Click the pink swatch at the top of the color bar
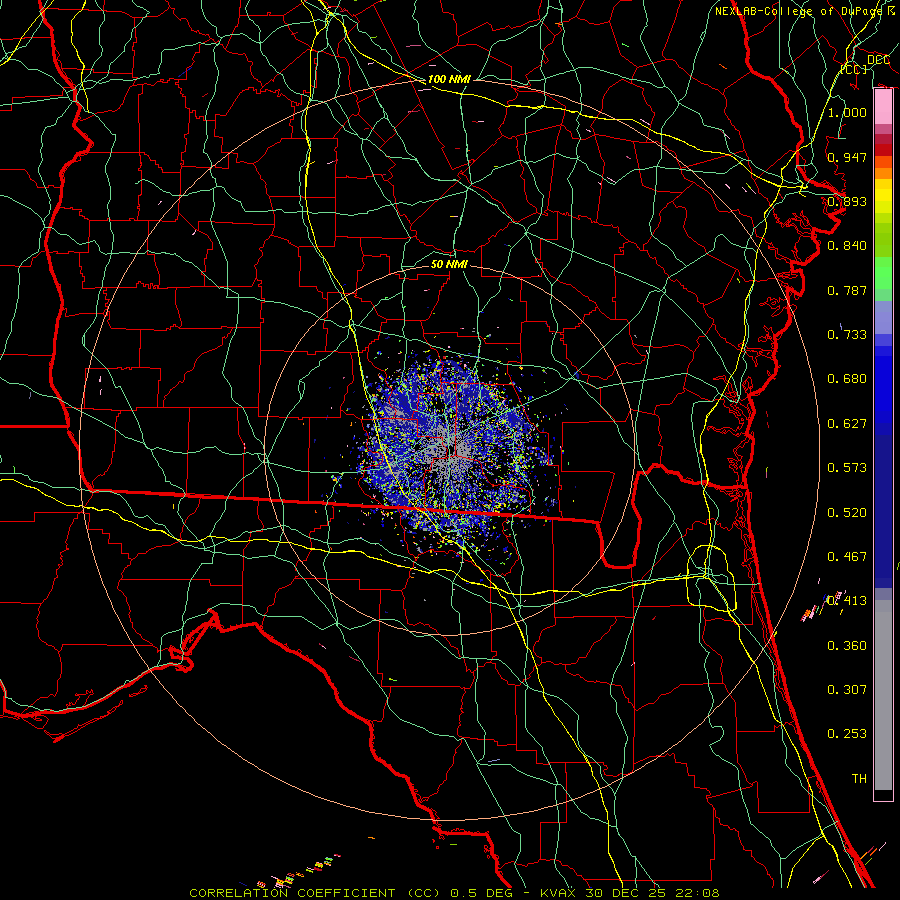Viewport: 900px width, 900px height. (x=883, y=107)
